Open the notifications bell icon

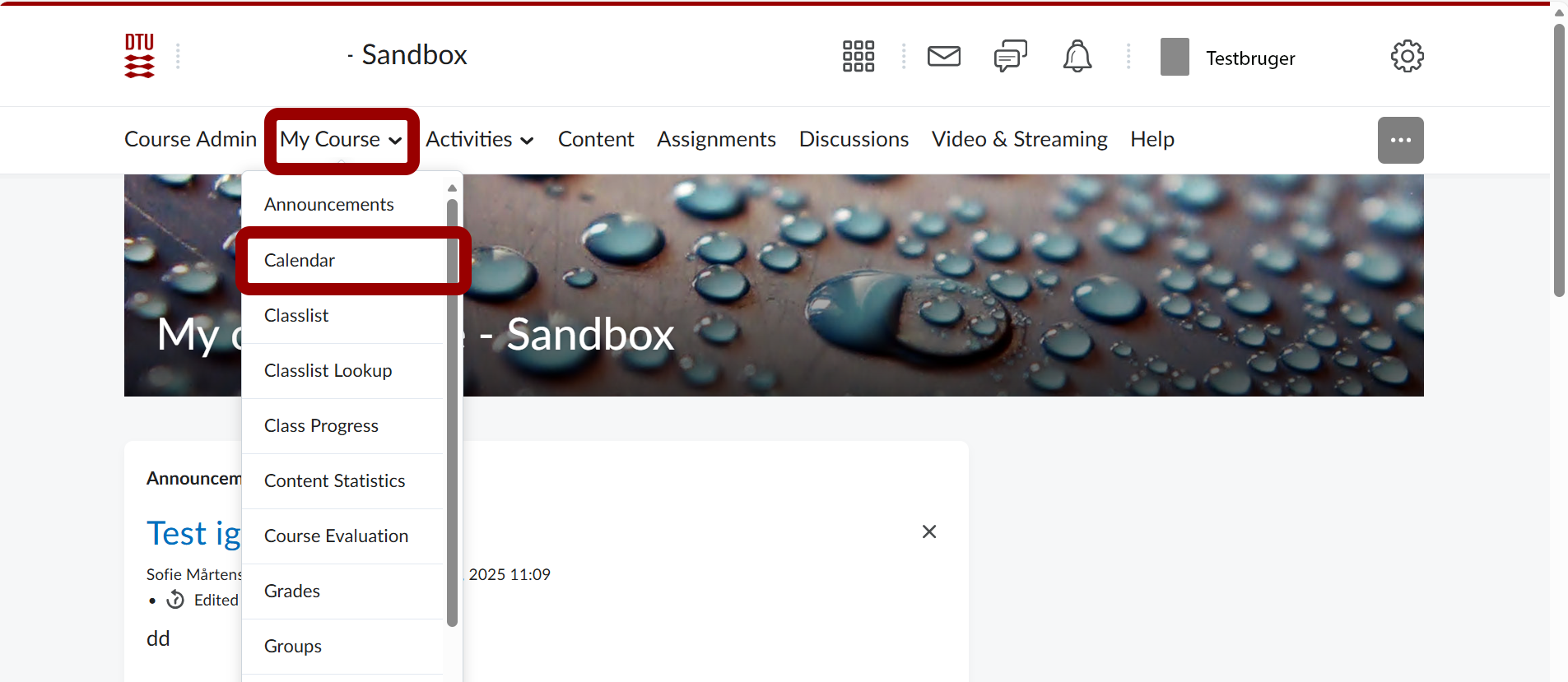pos(1077,56)
